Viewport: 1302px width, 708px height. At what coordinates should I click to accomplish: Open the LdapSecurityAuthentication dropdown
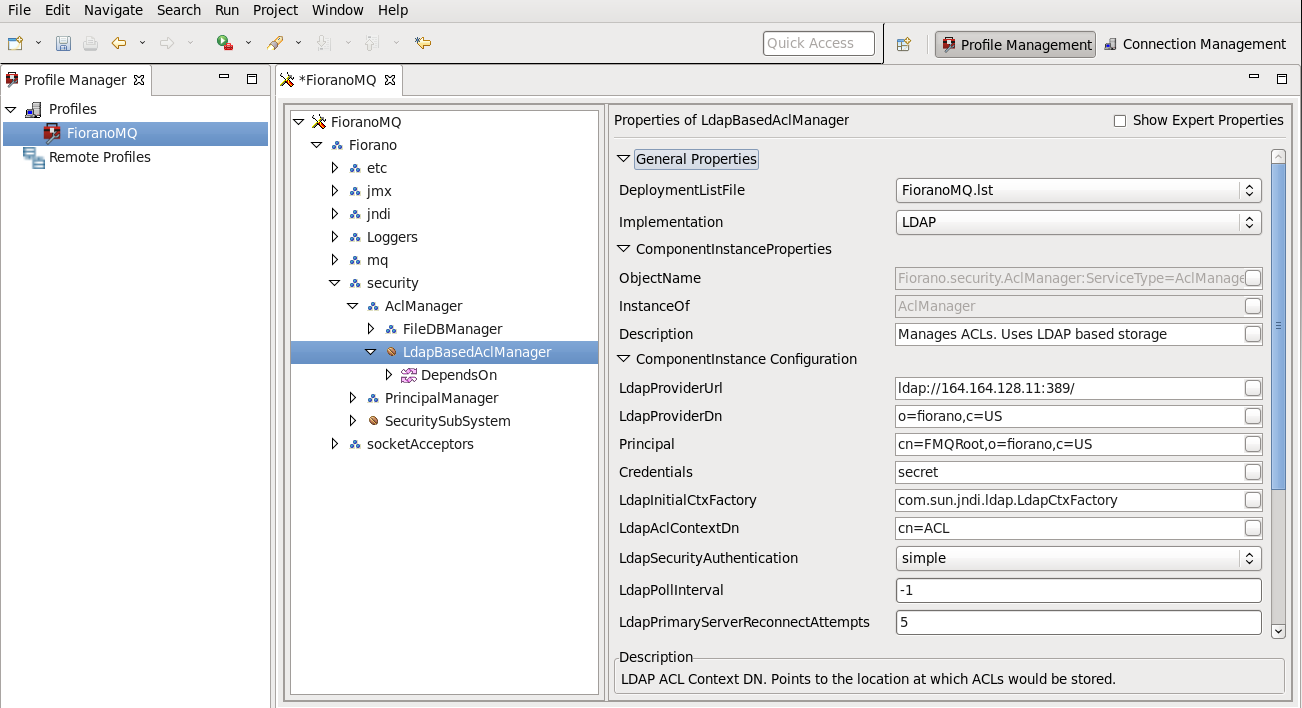(1079, 558)
